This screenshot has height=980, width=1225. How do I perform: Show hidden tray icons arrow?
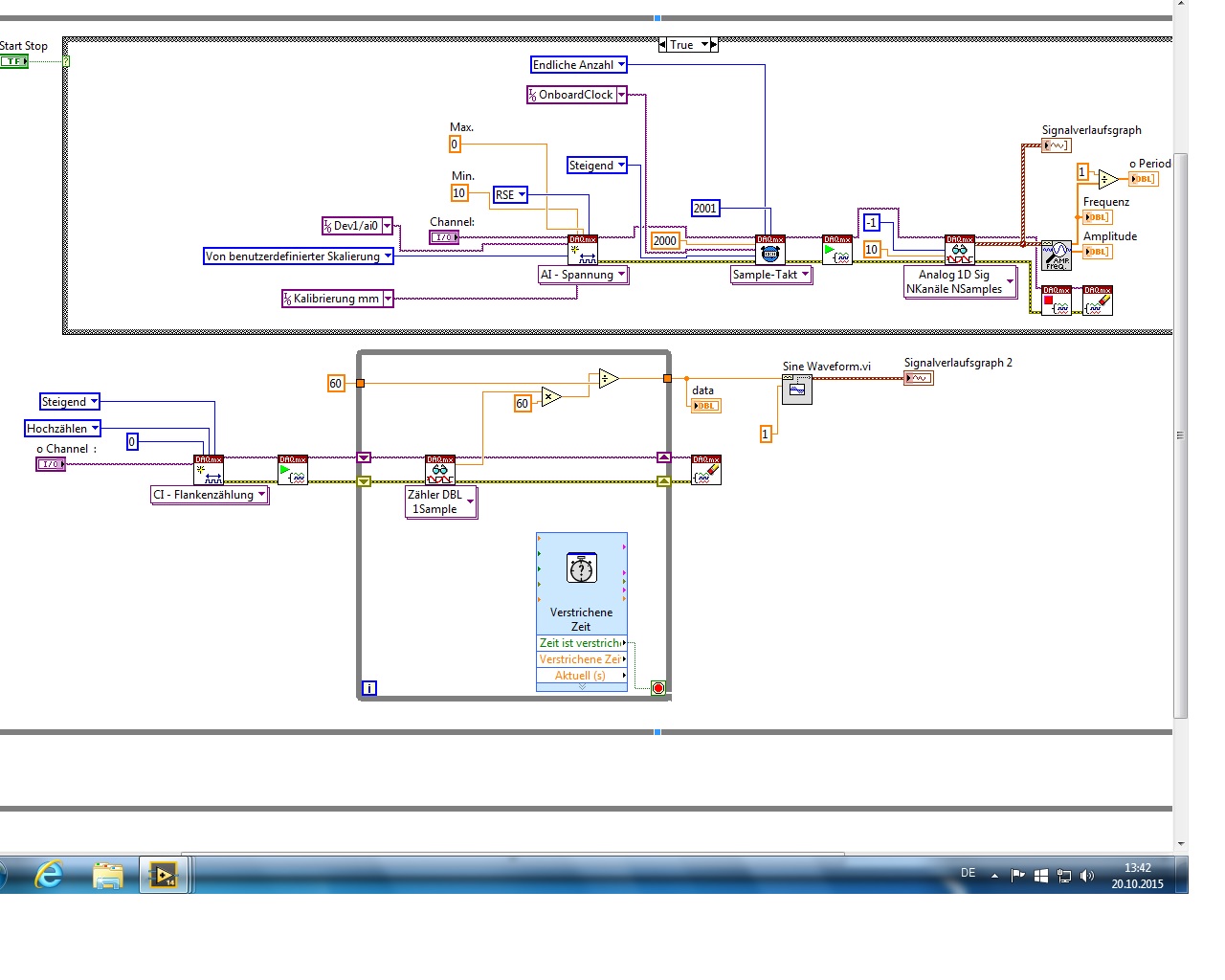994,876
